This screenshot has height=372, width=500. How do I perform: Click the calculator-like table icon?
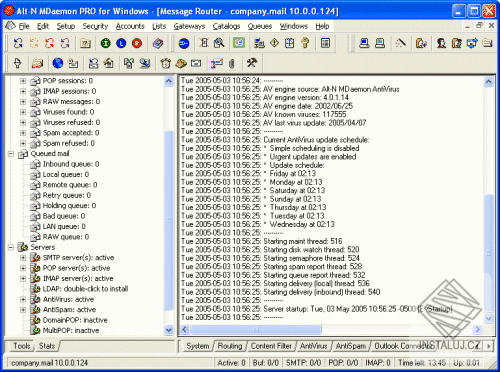click(325, 43)
